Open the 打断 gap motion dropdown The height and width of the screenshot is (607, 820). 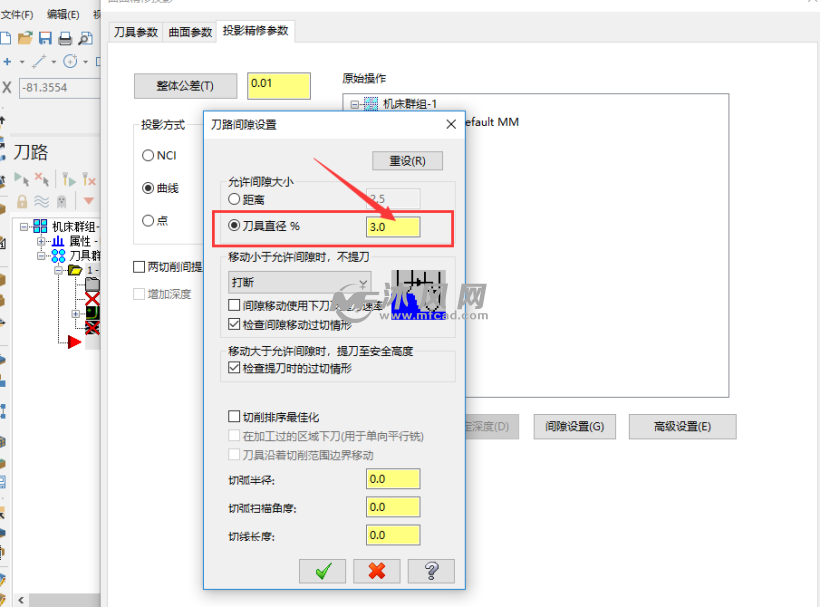(300, 282)
